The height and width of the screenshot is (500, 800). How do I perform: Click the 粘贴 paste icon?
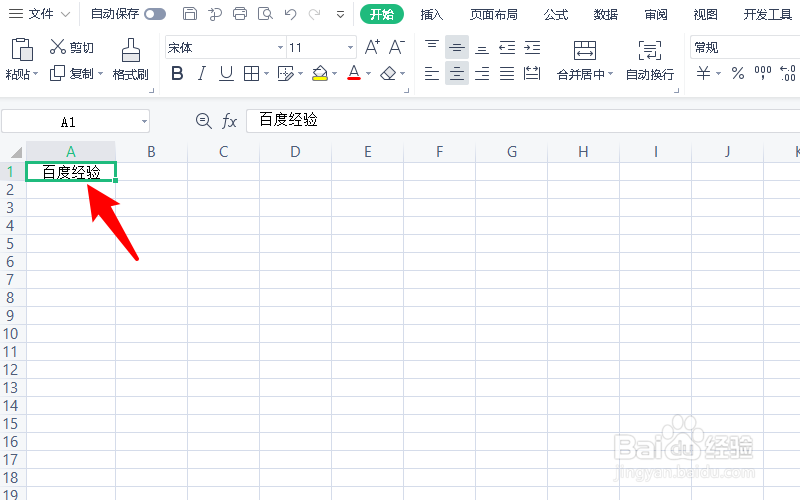click(x=22, y=49)
